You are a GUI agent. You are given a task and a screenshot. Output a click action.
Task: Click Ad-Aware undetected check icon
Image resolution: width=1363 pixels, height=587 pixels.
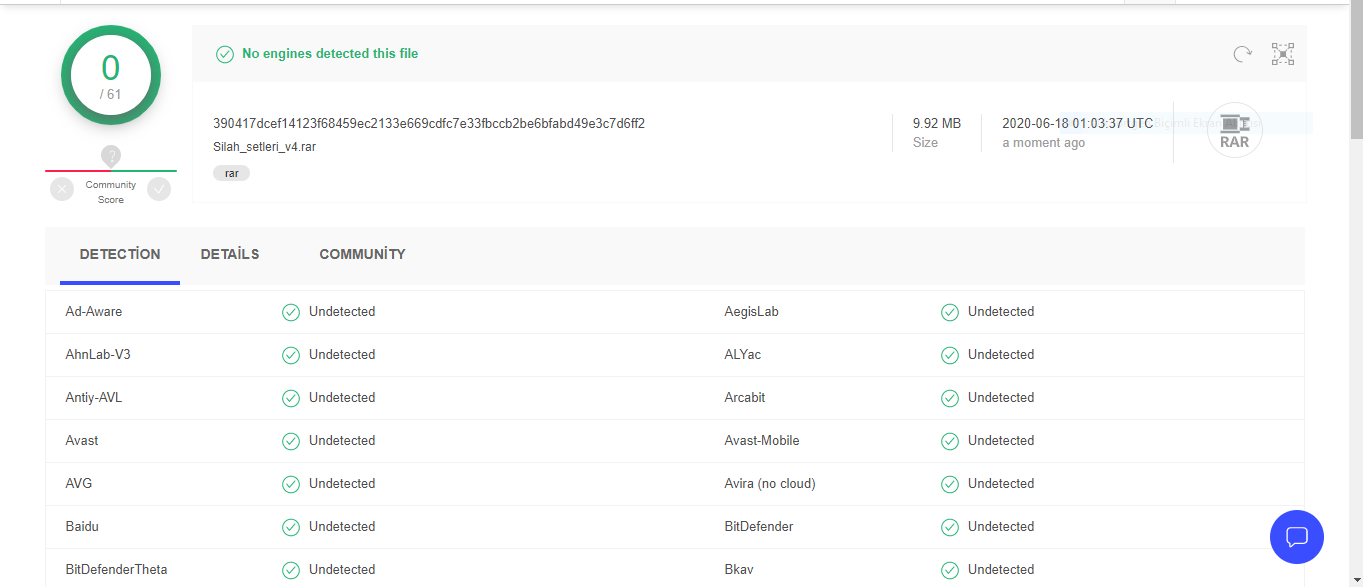pyautogui.click(x=291, y=312)
